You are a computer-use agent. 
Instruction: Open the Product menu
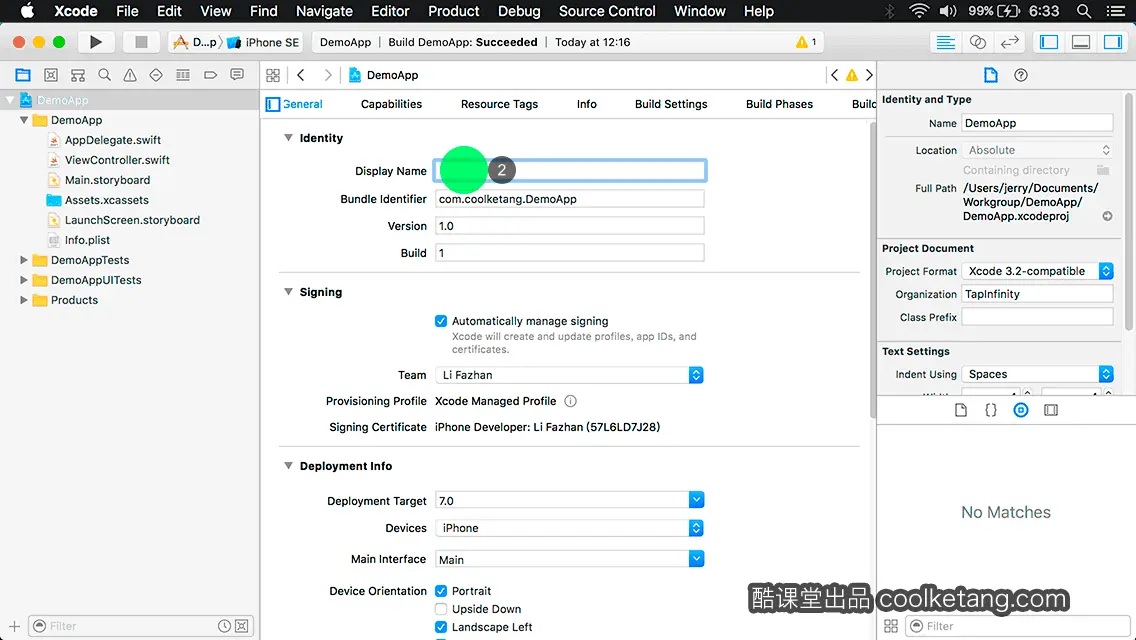pyautogui.click(x=454, y=11)
